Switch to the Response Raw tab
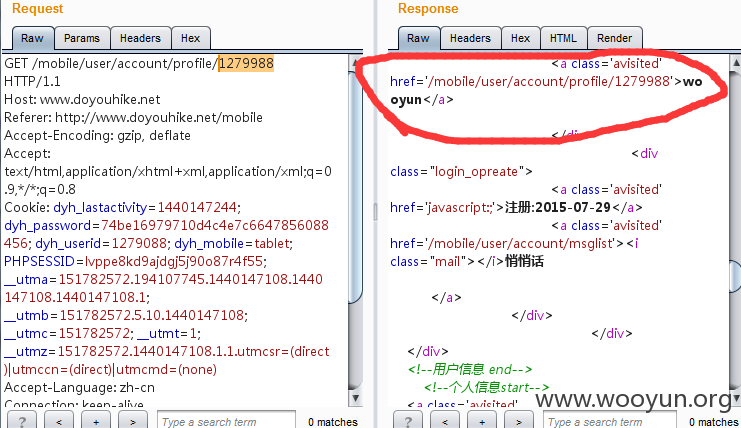This screenshot has width=741, height=428. [x=418, y=38]
